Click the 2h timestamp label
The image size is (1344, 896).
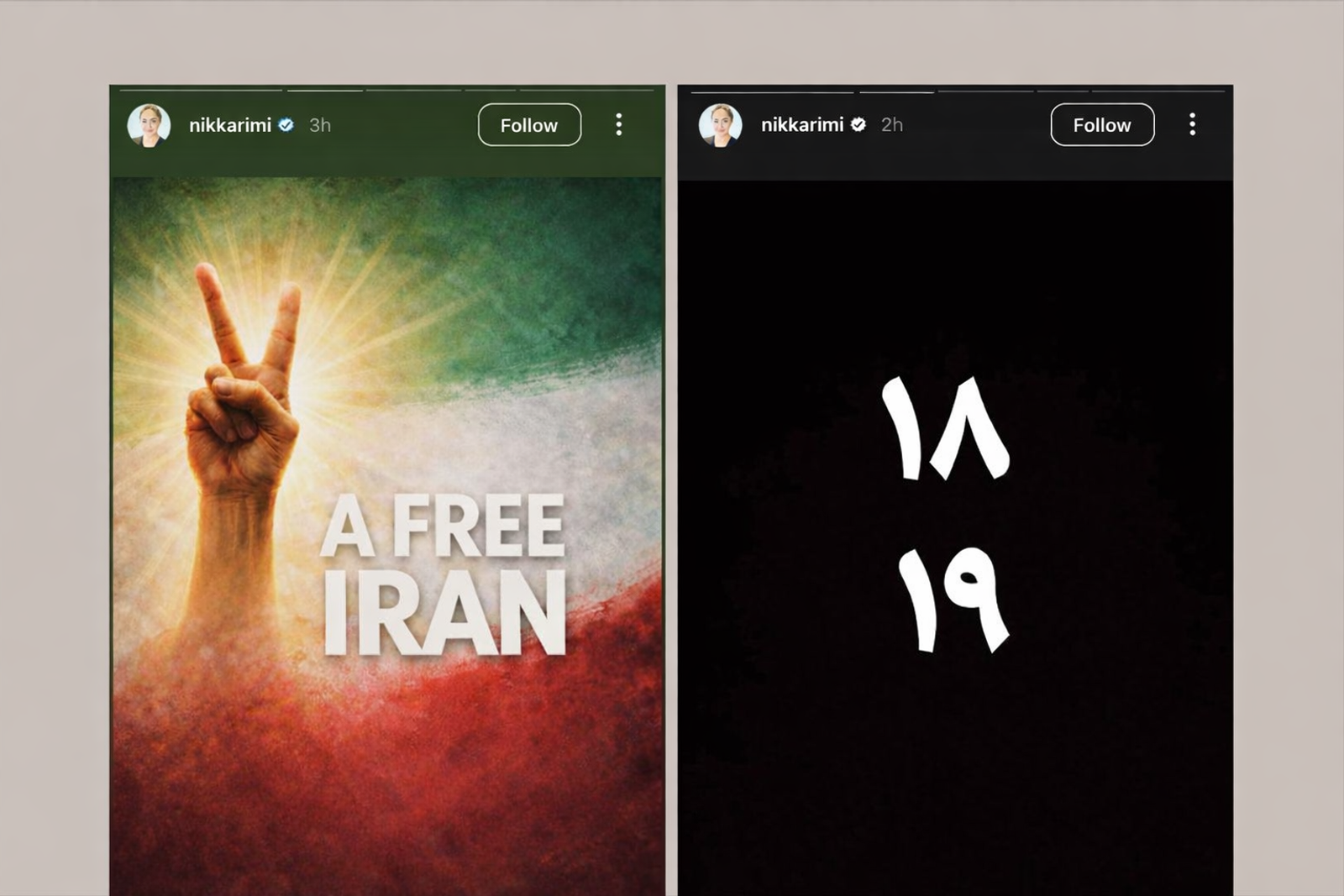coord(892,125)
